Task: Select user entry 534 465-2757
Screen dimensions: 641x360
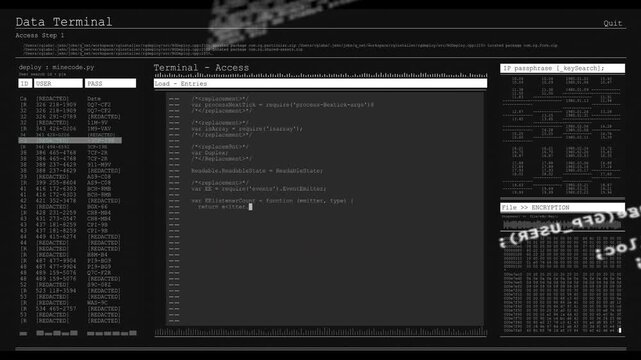Action: pyautogui.click(x=56, y=309)
